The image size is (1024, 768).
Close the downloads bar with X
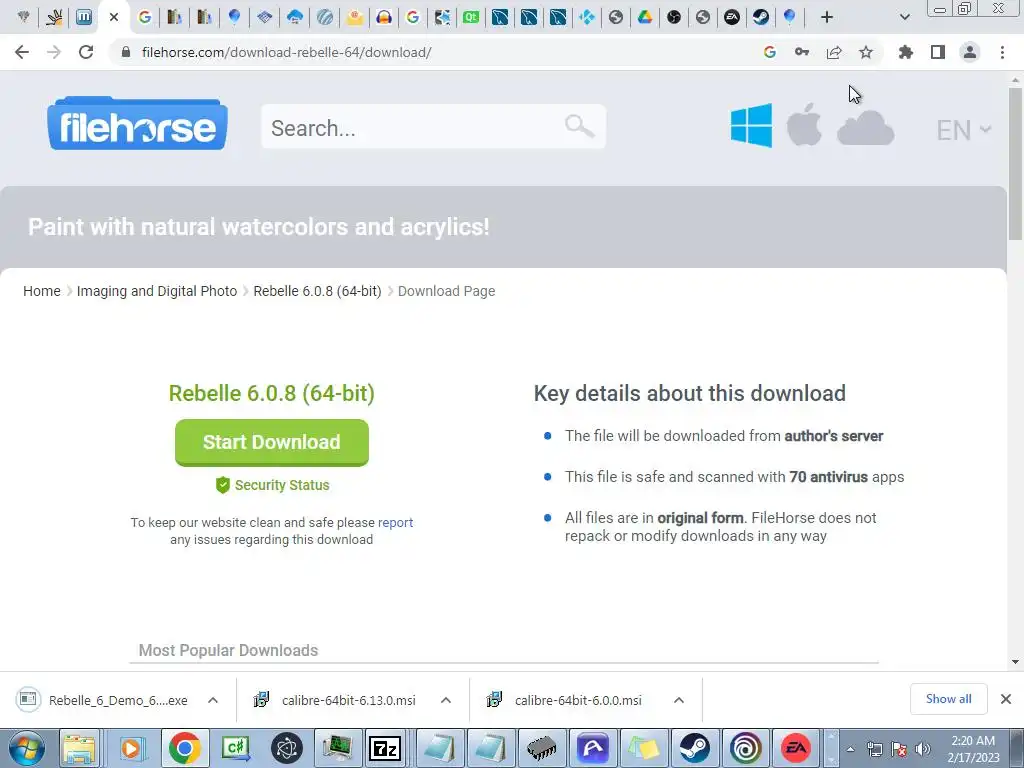1006,699
